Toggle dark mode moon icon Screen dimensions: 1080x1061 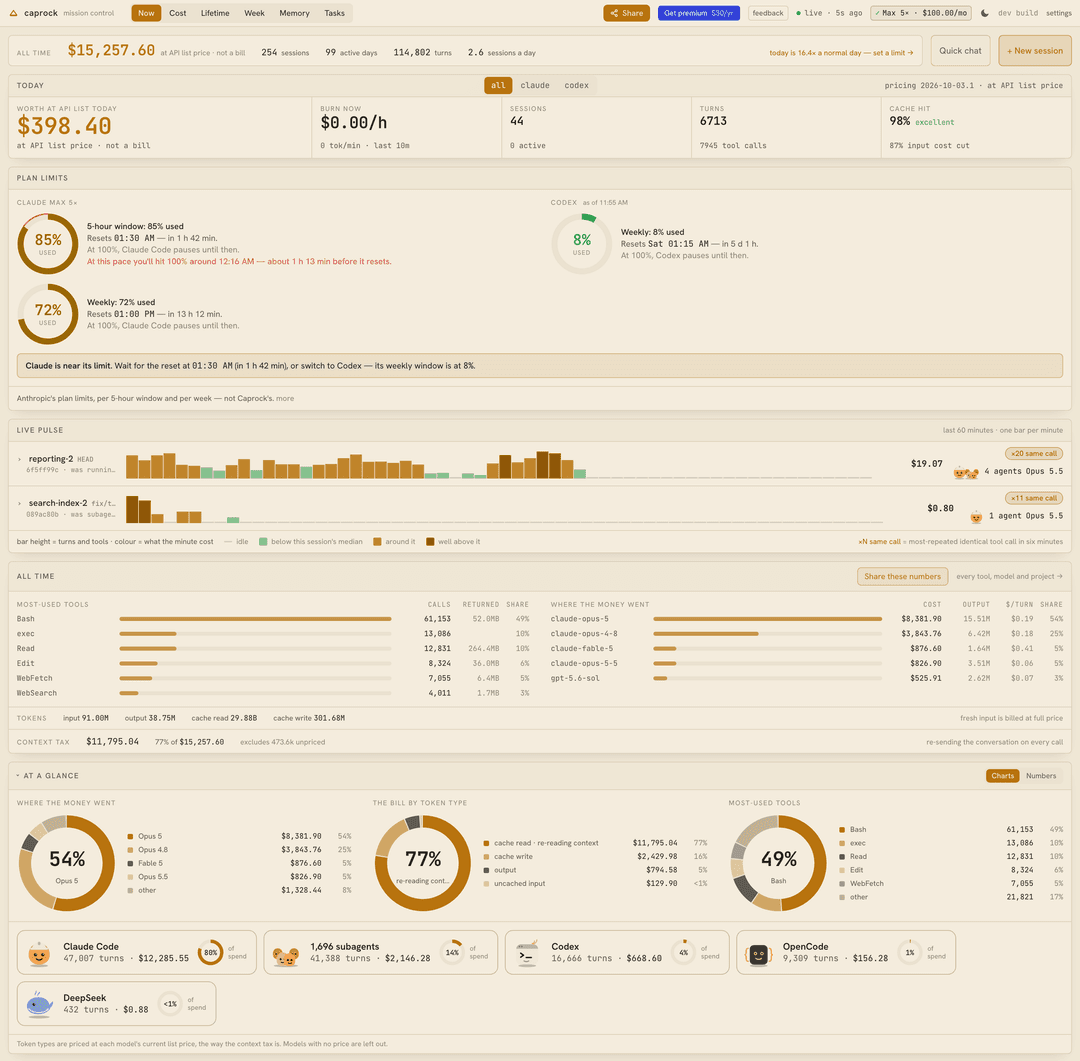[x=985, y=13]
